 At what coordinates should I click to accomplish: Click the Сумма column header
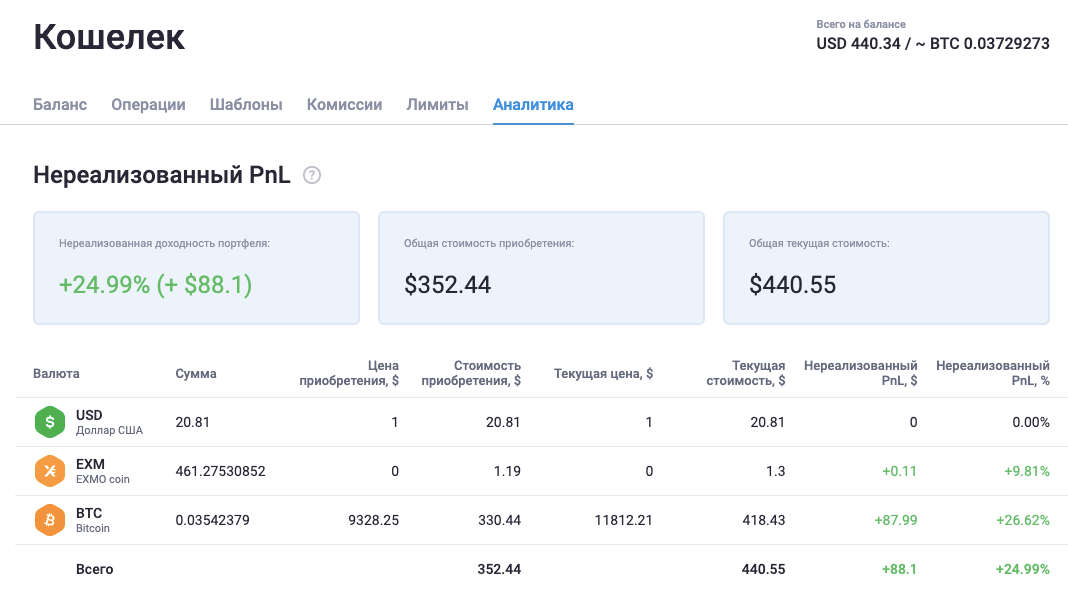pyautogui.click(x=195, y=373)
